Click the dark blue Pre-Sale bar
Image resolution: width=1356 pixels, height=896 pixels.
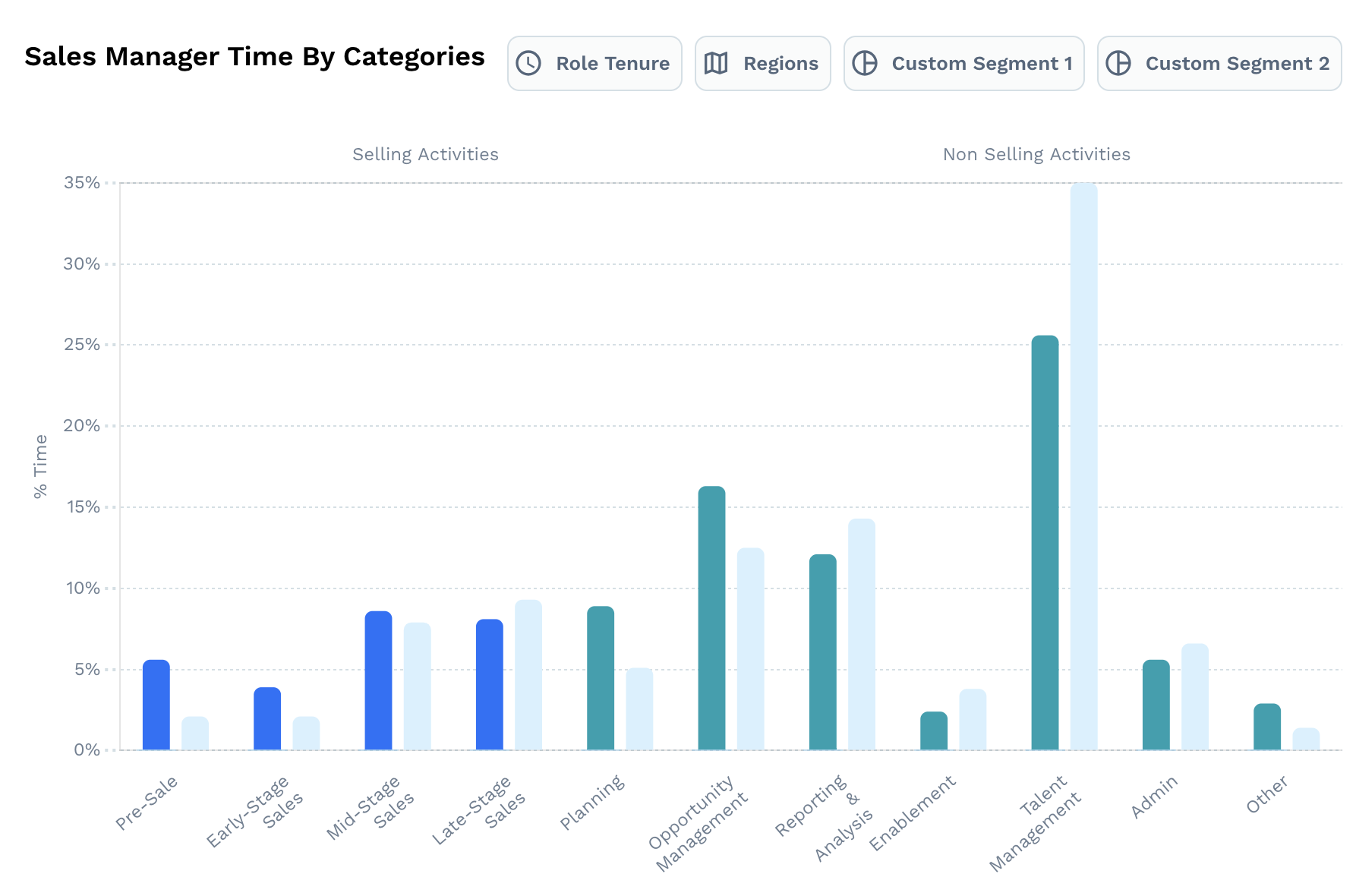point(156,705)
